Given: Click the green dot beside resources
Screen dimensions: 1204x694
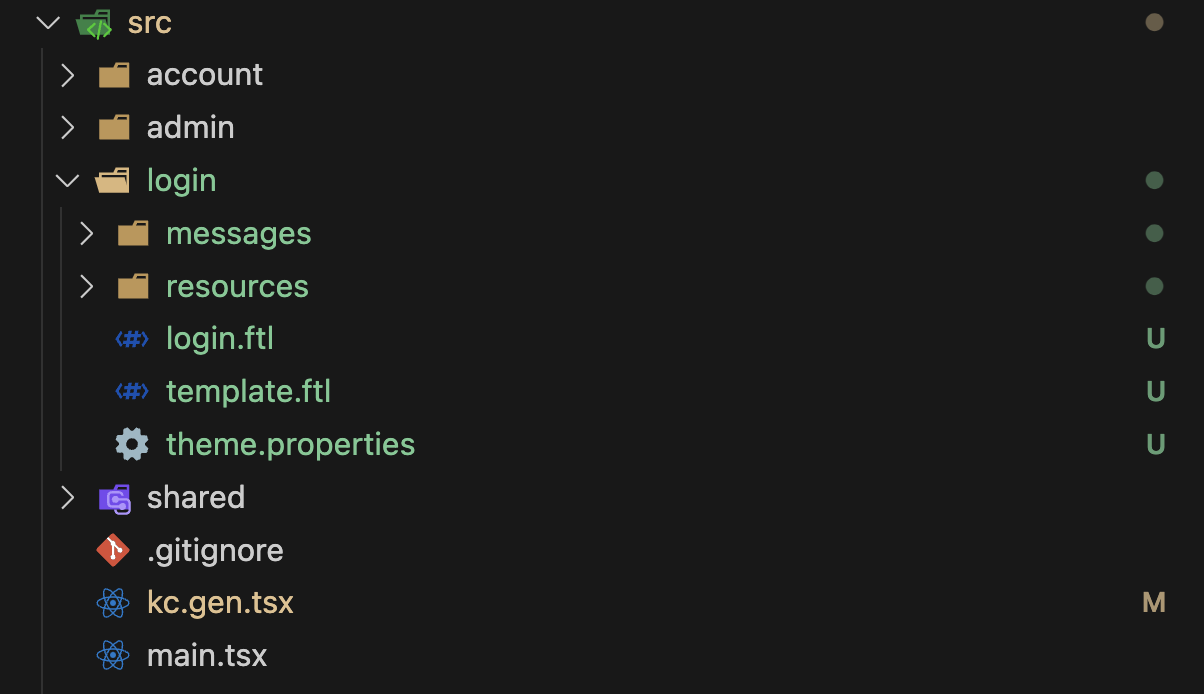Looking at the screenshot, I should click(1154, 286).
